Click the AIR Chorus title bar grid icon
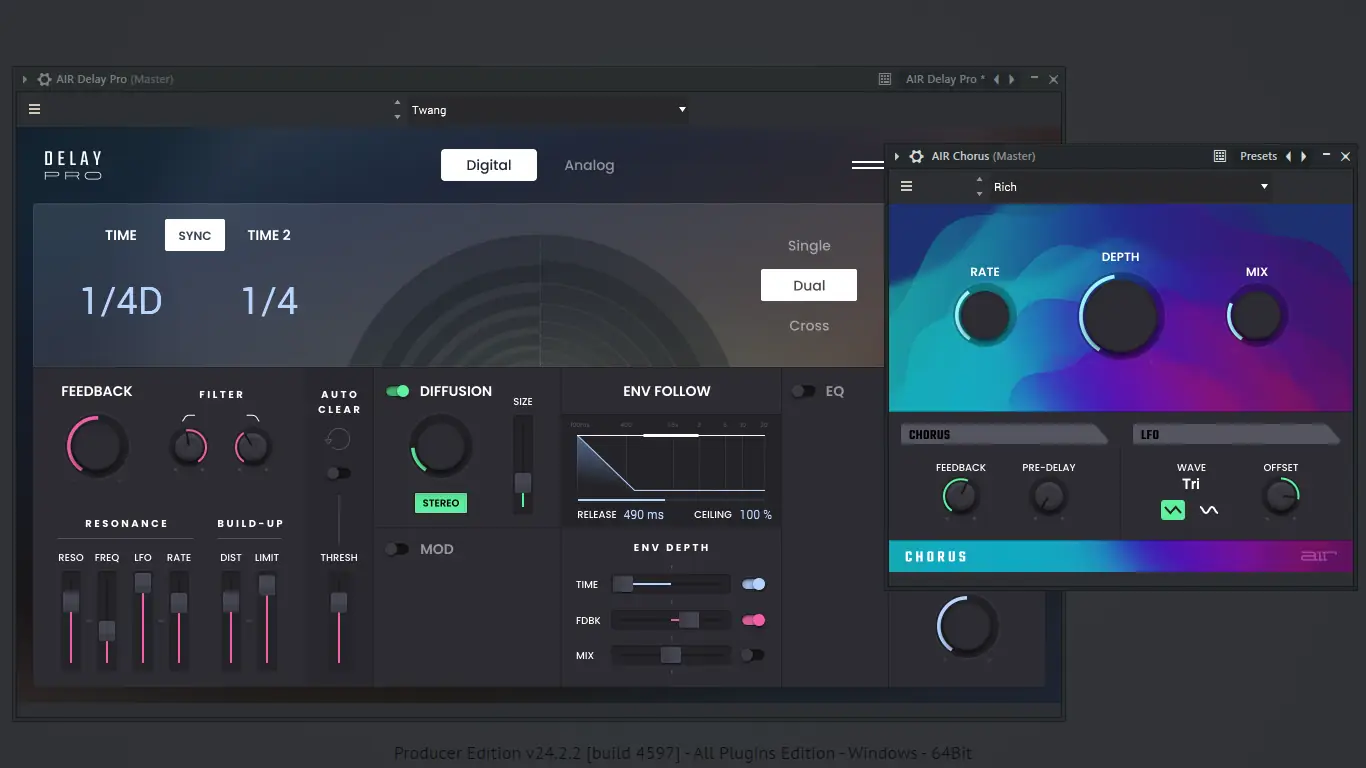This screenshot has width=1366, height=768. pyautogui.click(x=1220, y=156)
